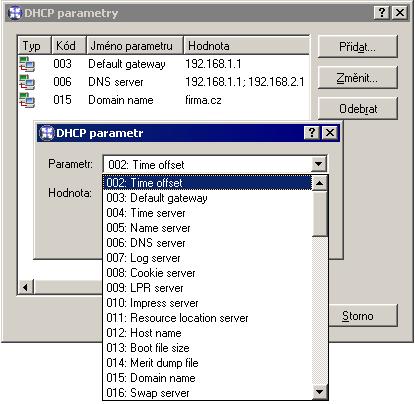Click the Domain name table entry
415x404 pixels.
point(121,100)
